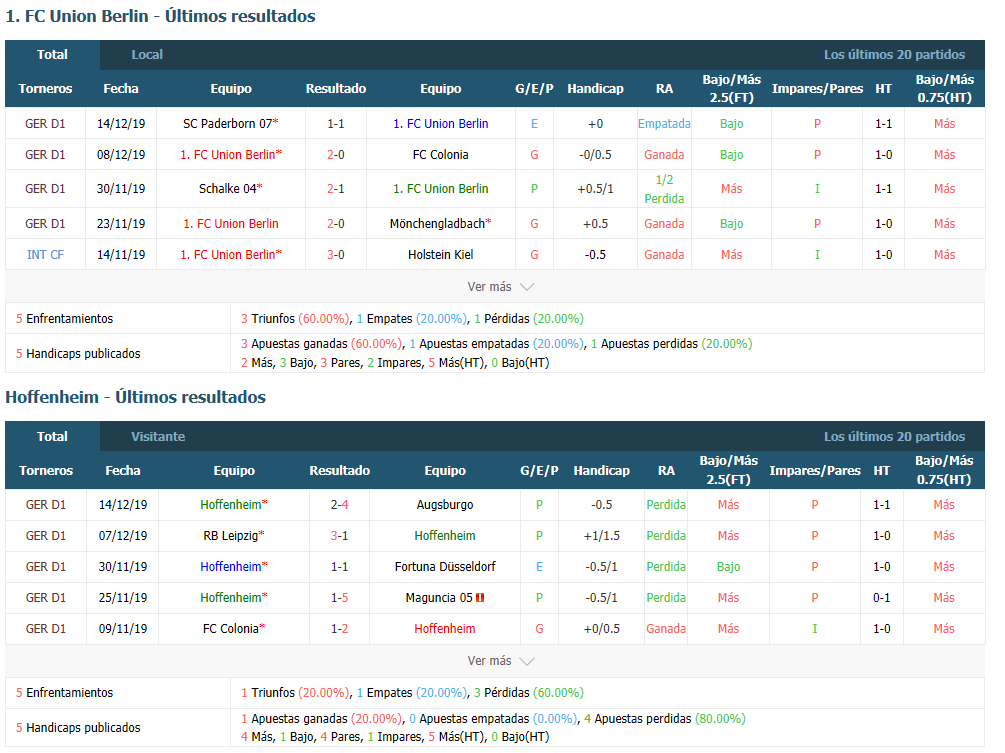Click handicap +1/1.5 in RB Leipzig row
The height and width of the screenshot is (753, 1005).
click(601, 536)
